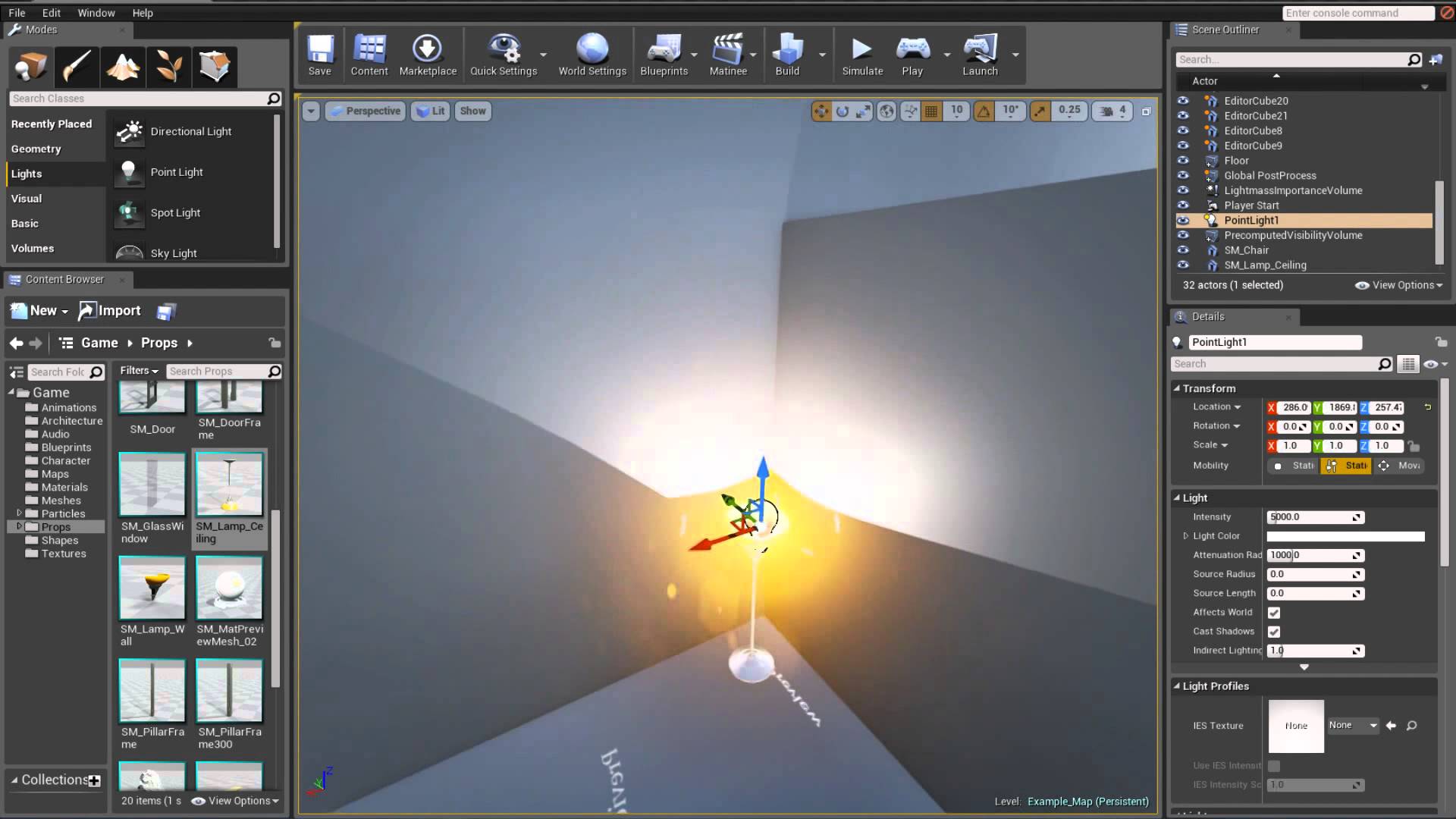Open the IES Texture None dropdown
Image resolution: width=1456 pixels, height=819 pixels.
point(1353,725)
